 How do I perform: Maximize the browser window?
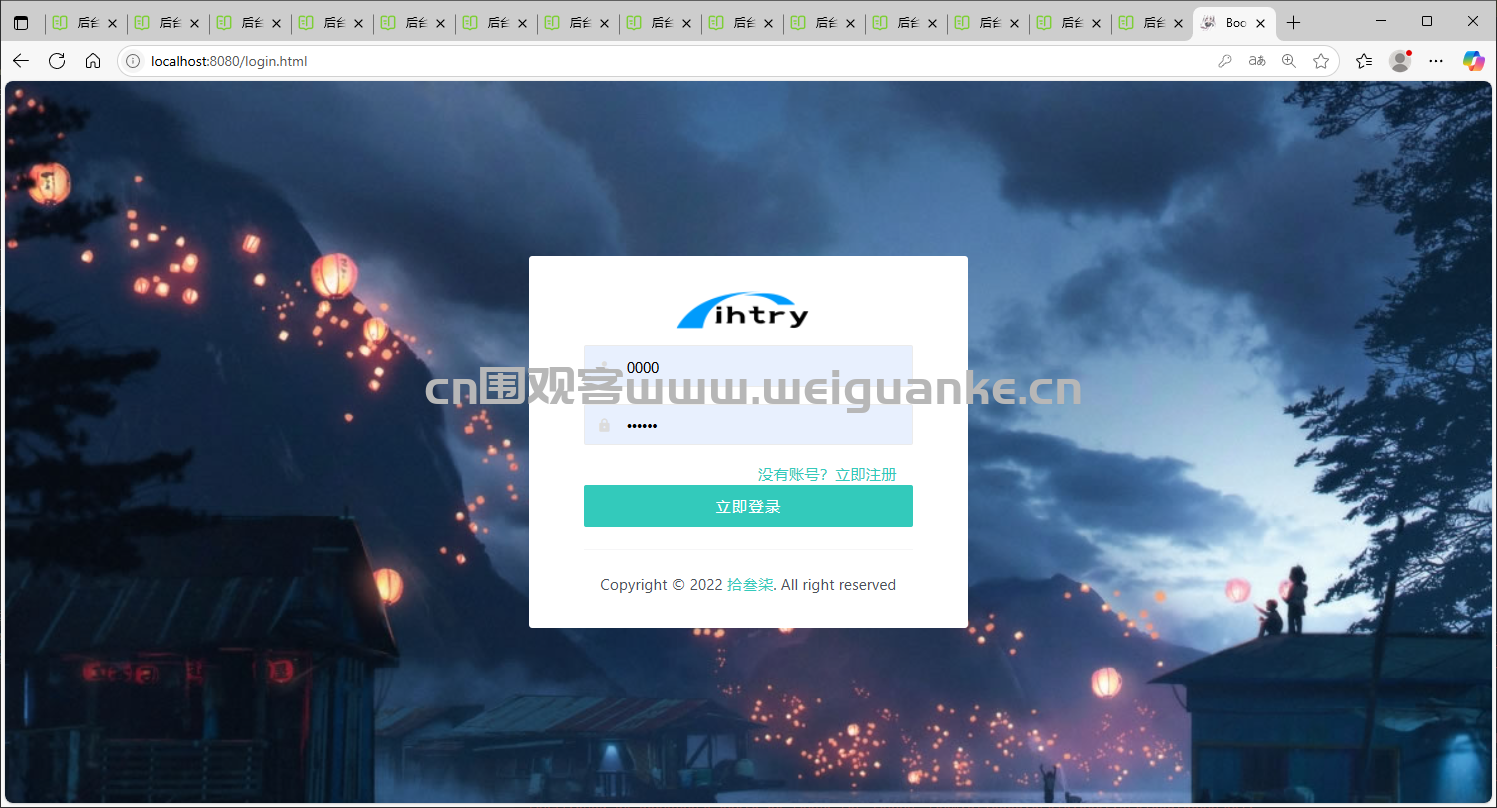(1427, 21)
